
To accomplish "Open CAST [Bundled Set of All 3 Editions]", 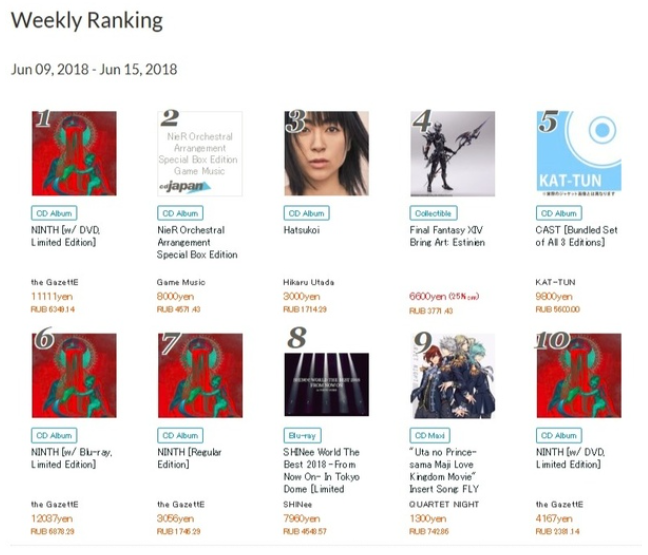I will [577, 236].
